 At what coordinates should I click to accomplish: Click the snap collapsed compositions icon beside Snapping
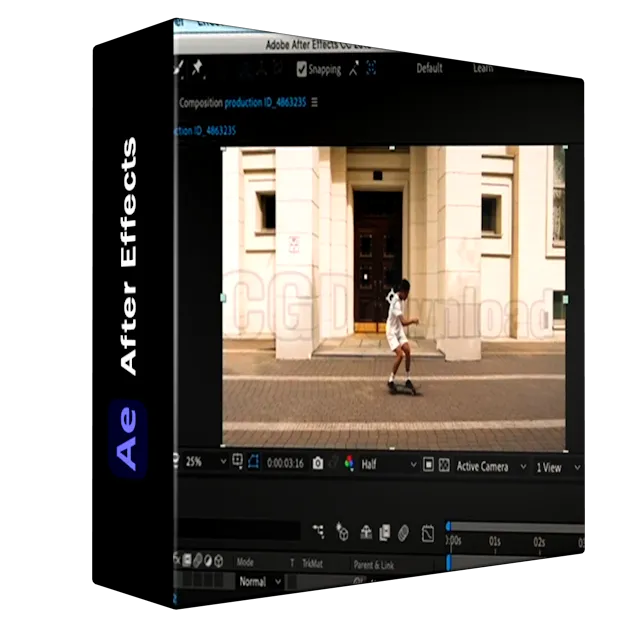[354, 69]
